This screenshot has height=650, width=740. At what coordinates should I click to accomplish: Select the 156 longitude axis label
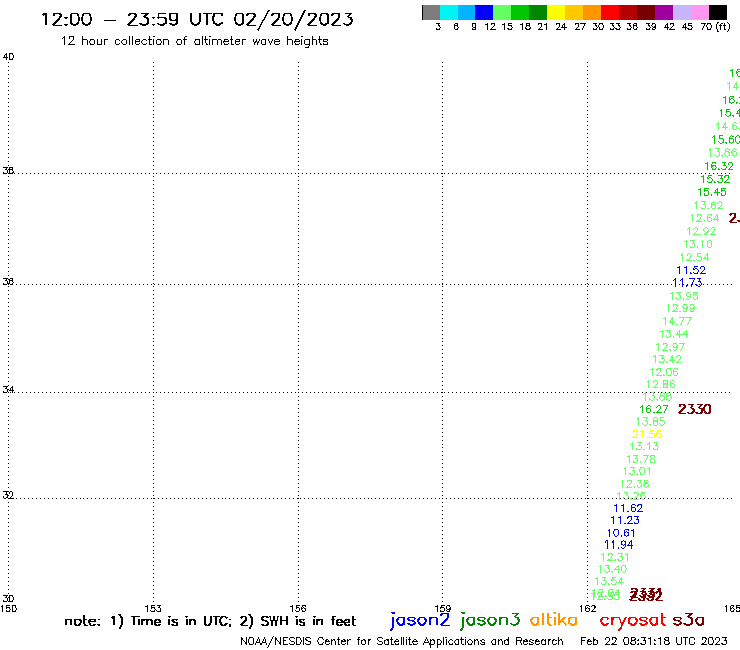click(x=297, y=608)
